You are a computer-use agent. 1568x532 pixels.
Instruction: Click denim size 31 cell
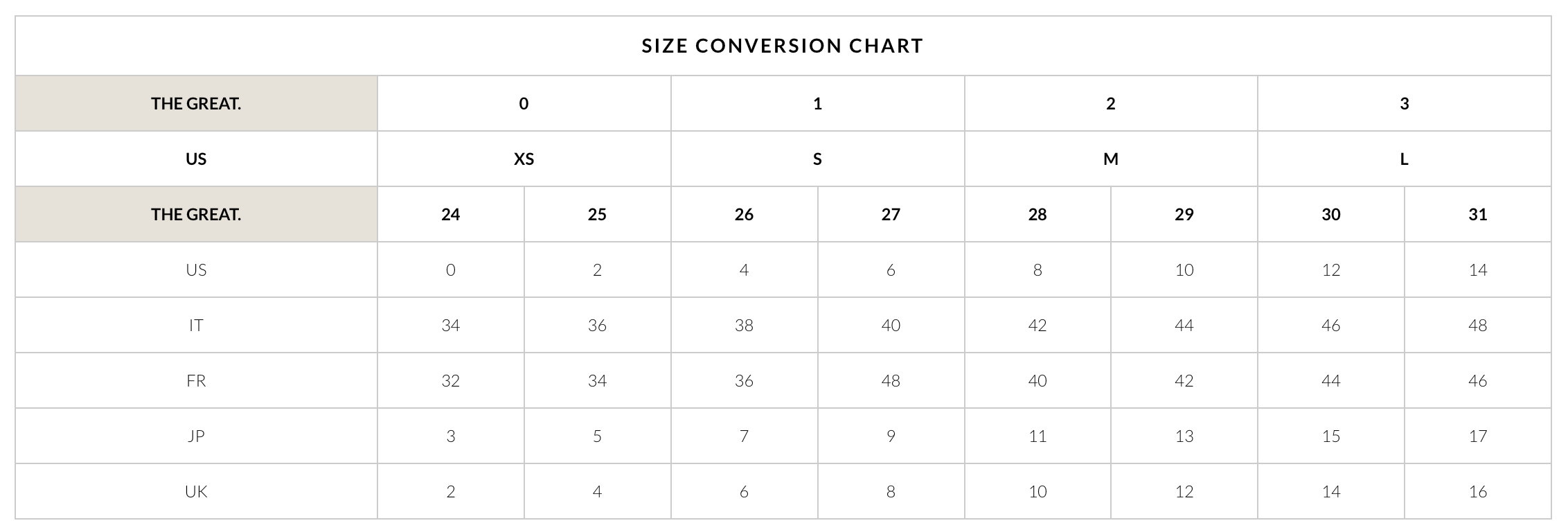[x=1478, y=214]
